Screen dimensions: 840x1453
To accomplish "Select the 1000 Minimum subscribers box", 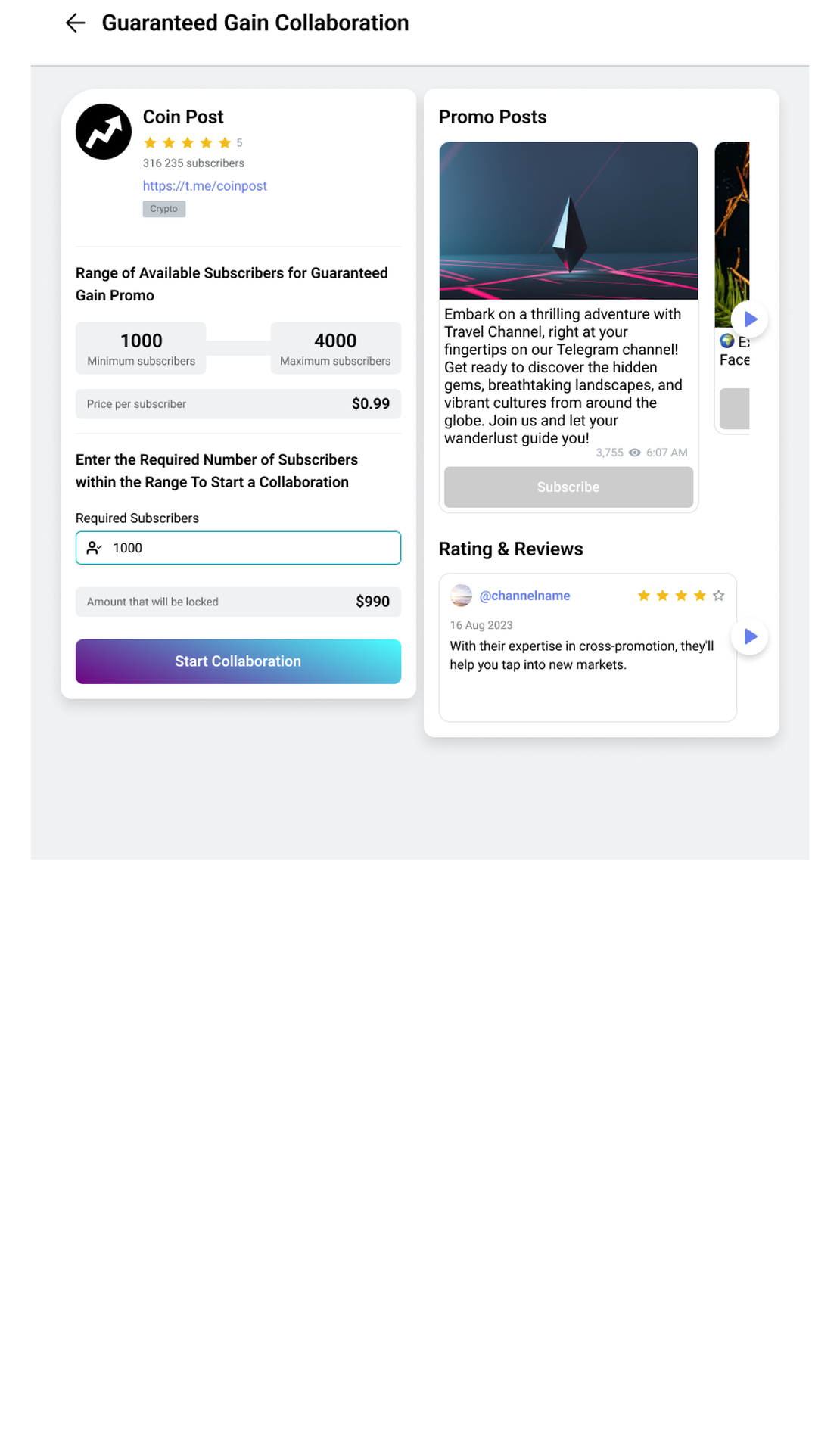I will pyautogui.click(x=141, y=348).
